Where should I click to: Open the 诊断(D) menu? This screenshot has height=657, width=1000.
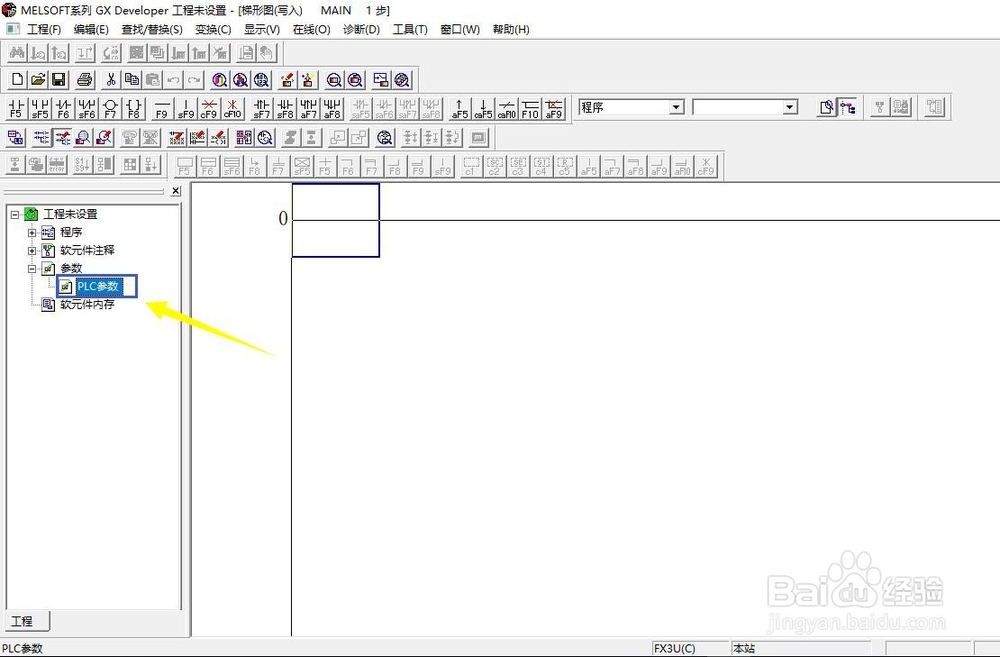tap(361, 29)
